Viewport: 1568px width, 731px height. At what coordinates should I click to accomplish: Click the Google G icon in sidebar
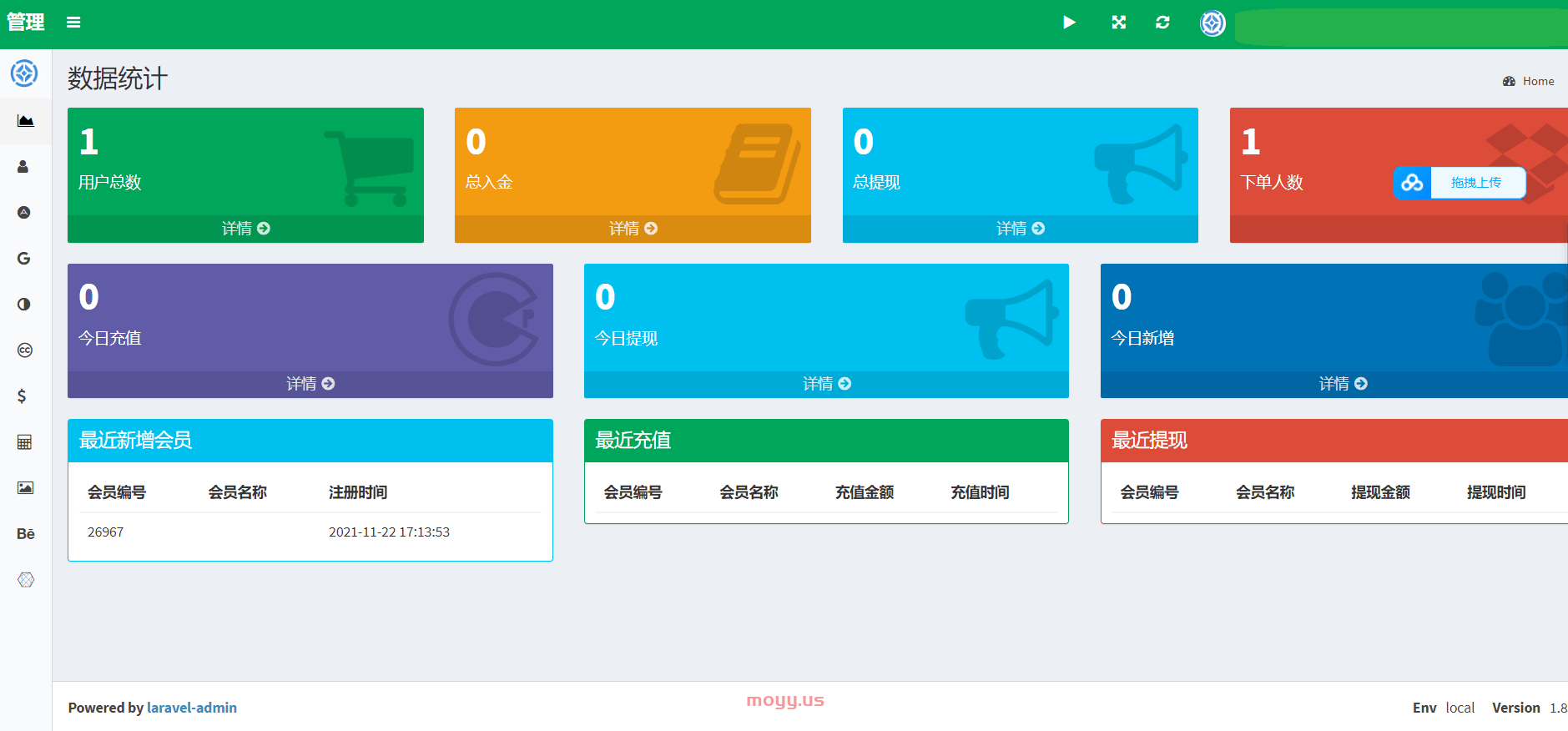[23, 259]
